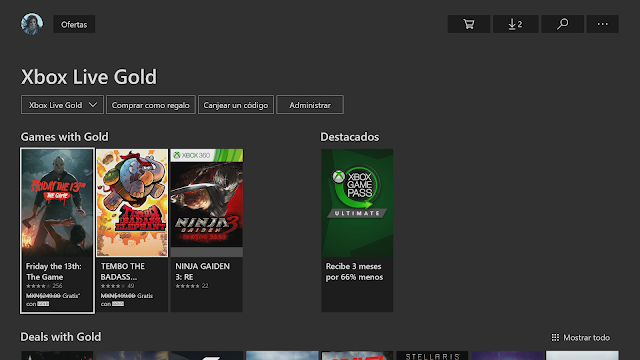Click TEMBO star rating 49
The height and width of the screenshot is (360, 640).
117,286
